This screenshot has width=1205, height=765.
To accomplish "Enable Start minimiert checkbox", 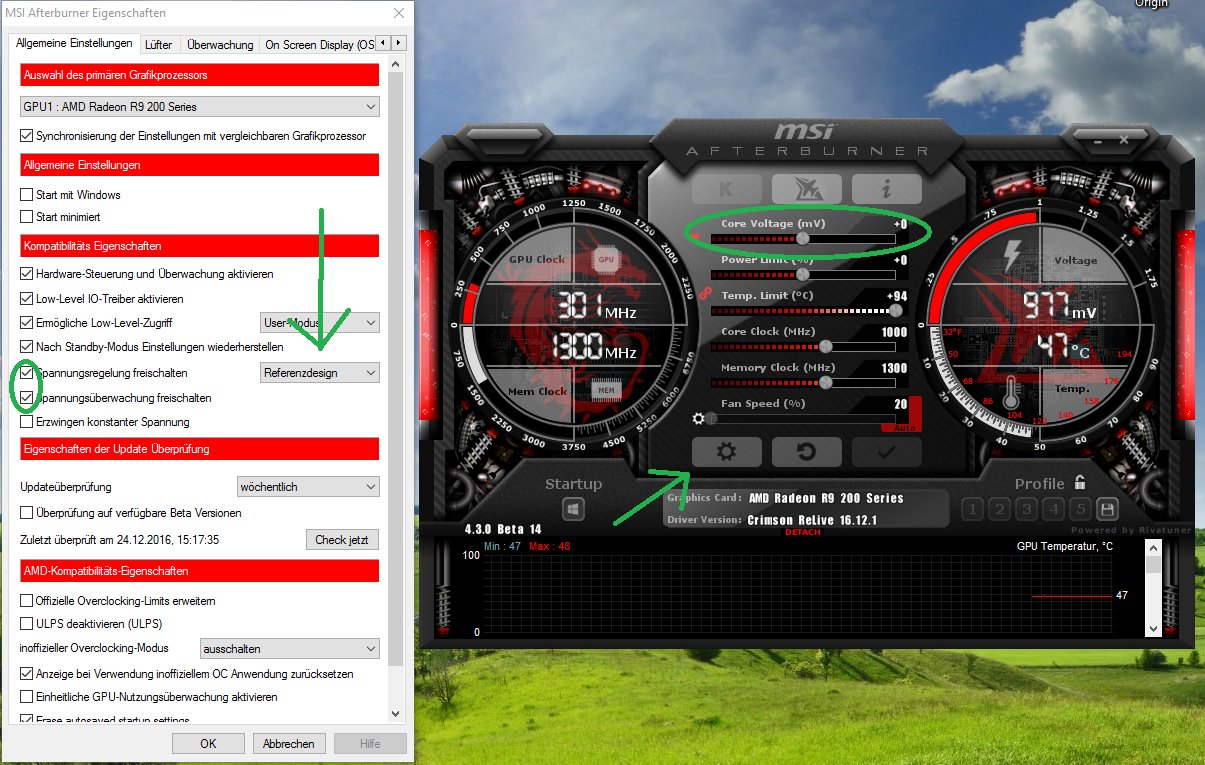I will 27,217.
